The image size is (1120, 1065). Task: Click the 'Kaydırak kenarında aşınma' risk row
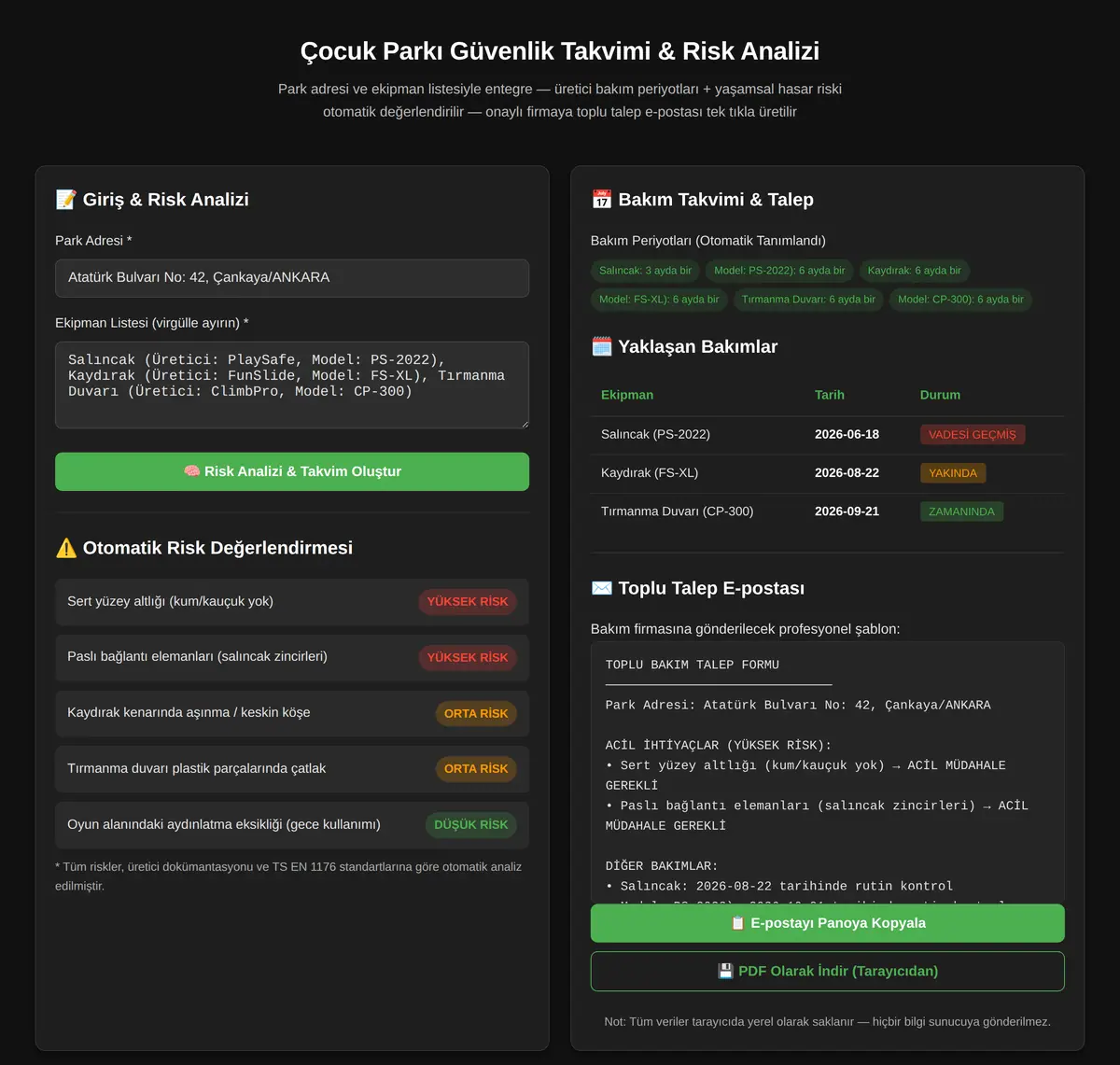point(292,713)
